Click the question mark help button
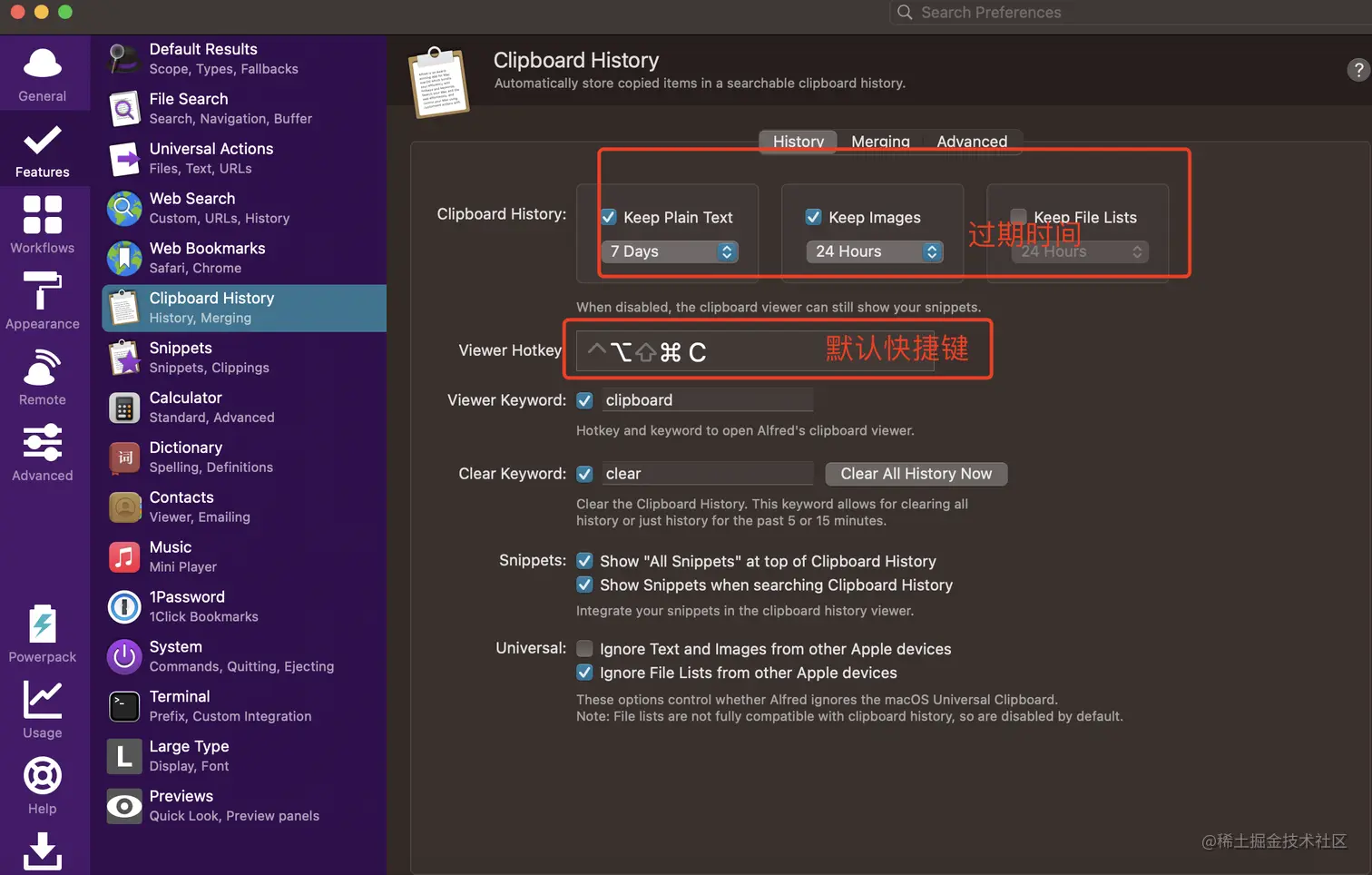 pos(1357,70)
